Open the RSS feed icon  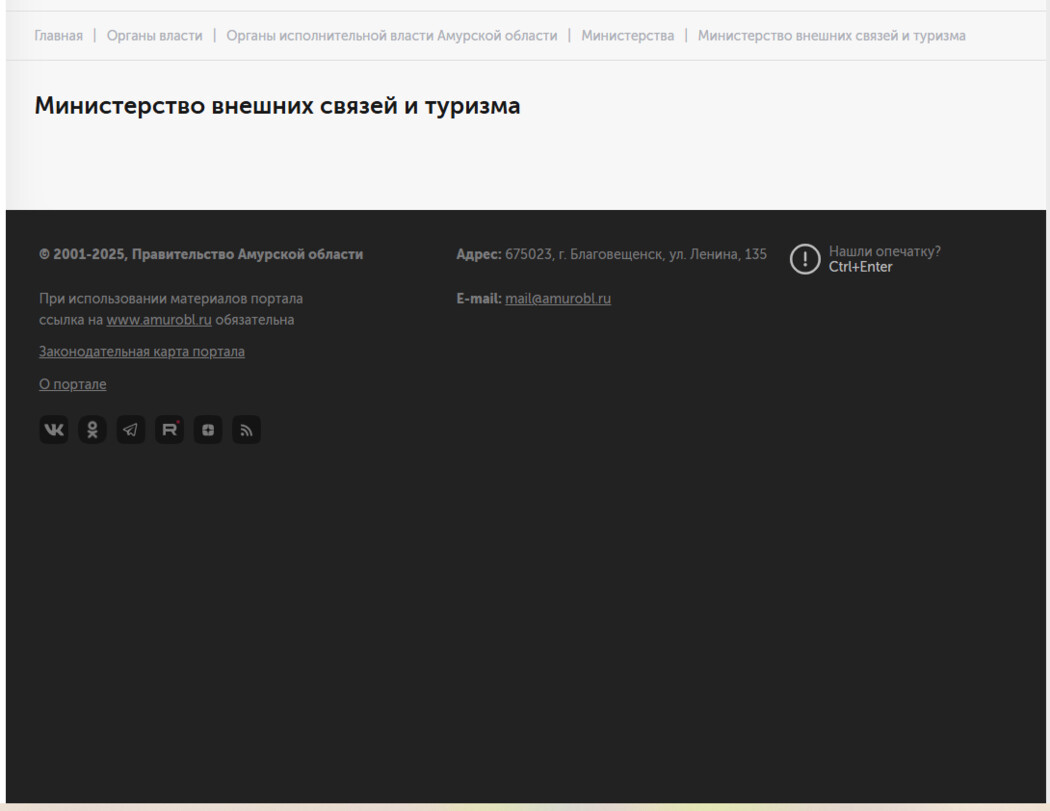click(x=246, y=429)
